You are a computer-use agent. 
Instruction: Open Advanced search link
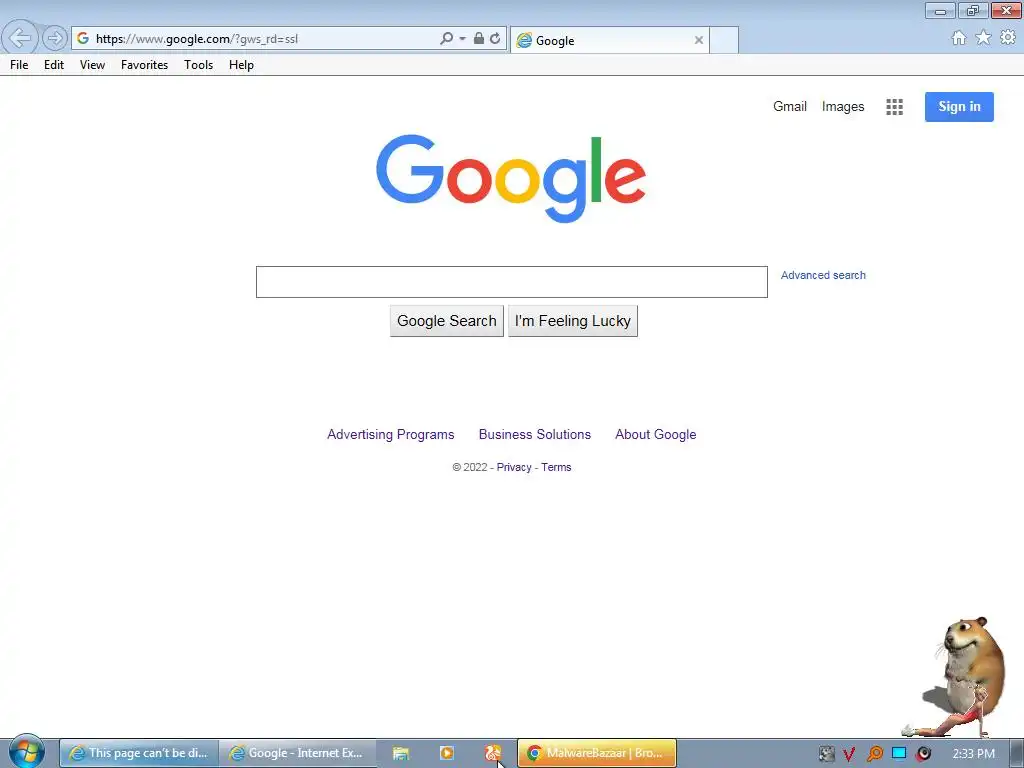823,275
